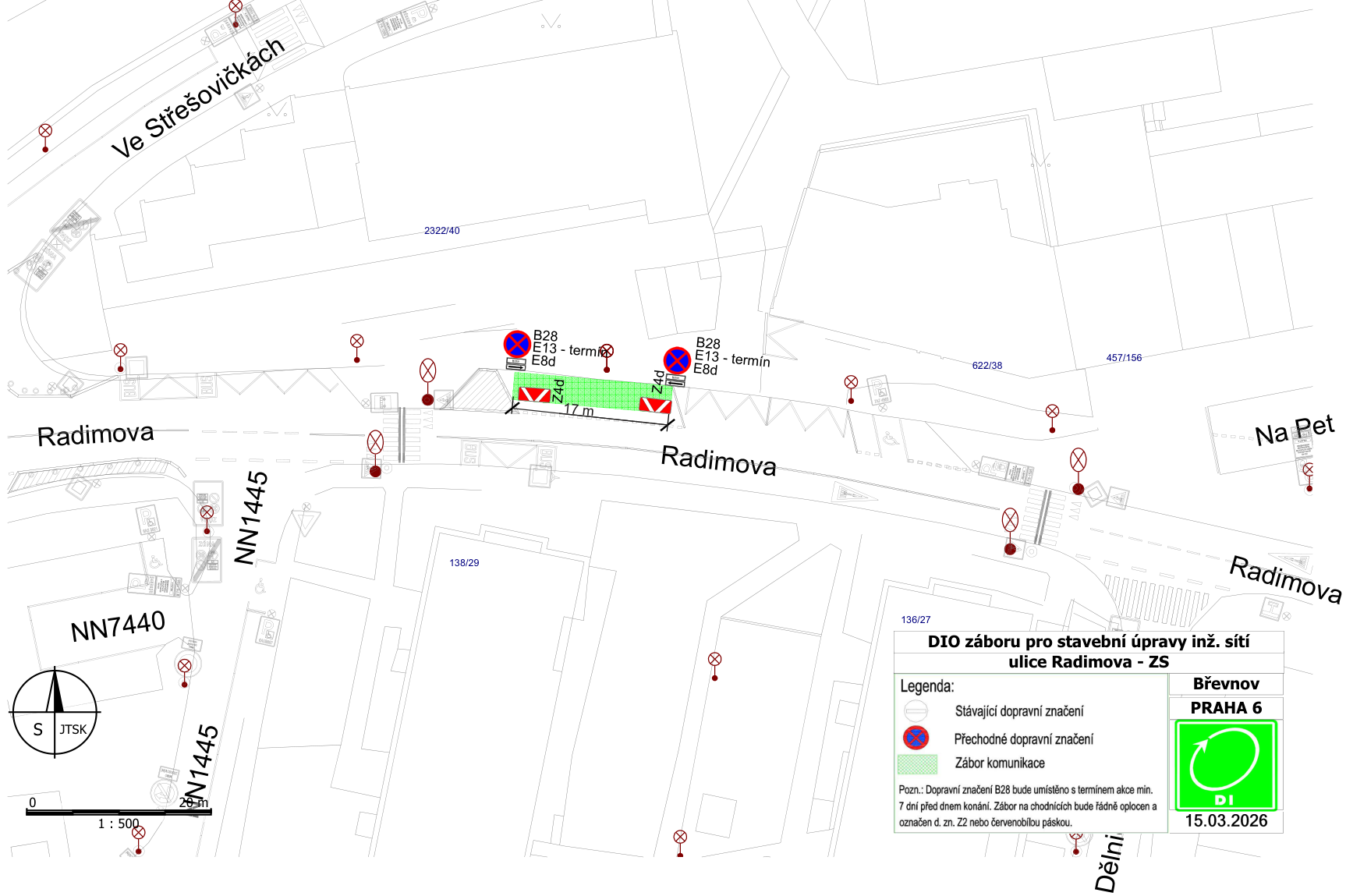
Task: Click the legend icon for Přechodné dopravní značení
Action: 916,738
